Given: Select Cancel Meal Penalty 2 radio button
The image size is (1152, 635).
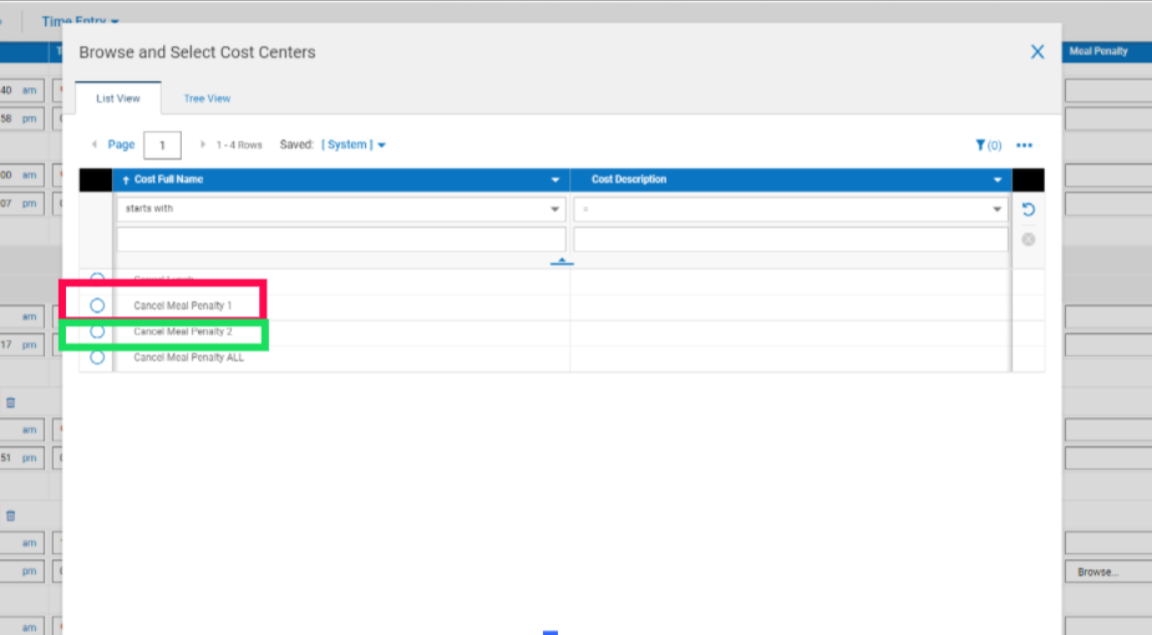Looking at the screenshot, I should [97, 331].
